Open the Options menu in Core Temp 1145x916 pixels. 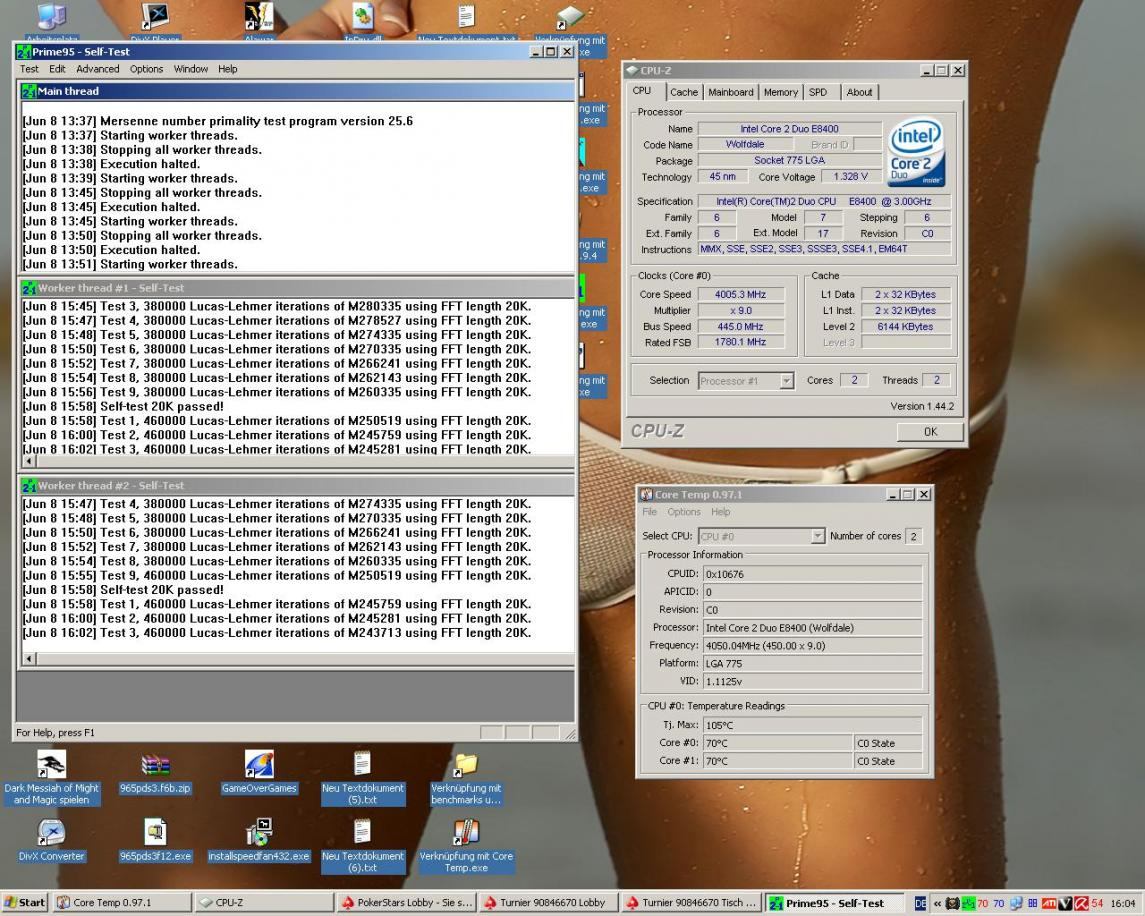[683, 512]
